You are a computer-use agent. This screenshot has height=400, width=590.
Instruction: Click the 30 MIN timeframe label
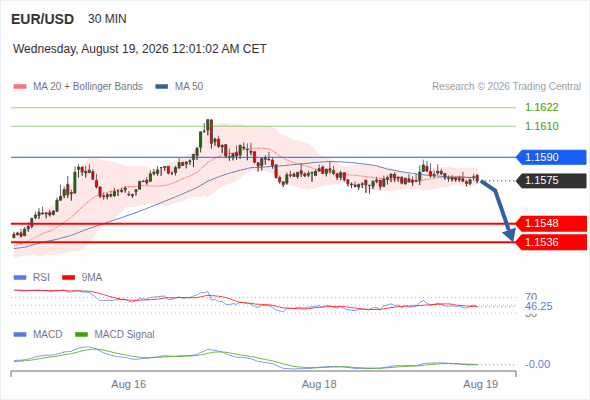pyautogui.click(x=107, y=19)
